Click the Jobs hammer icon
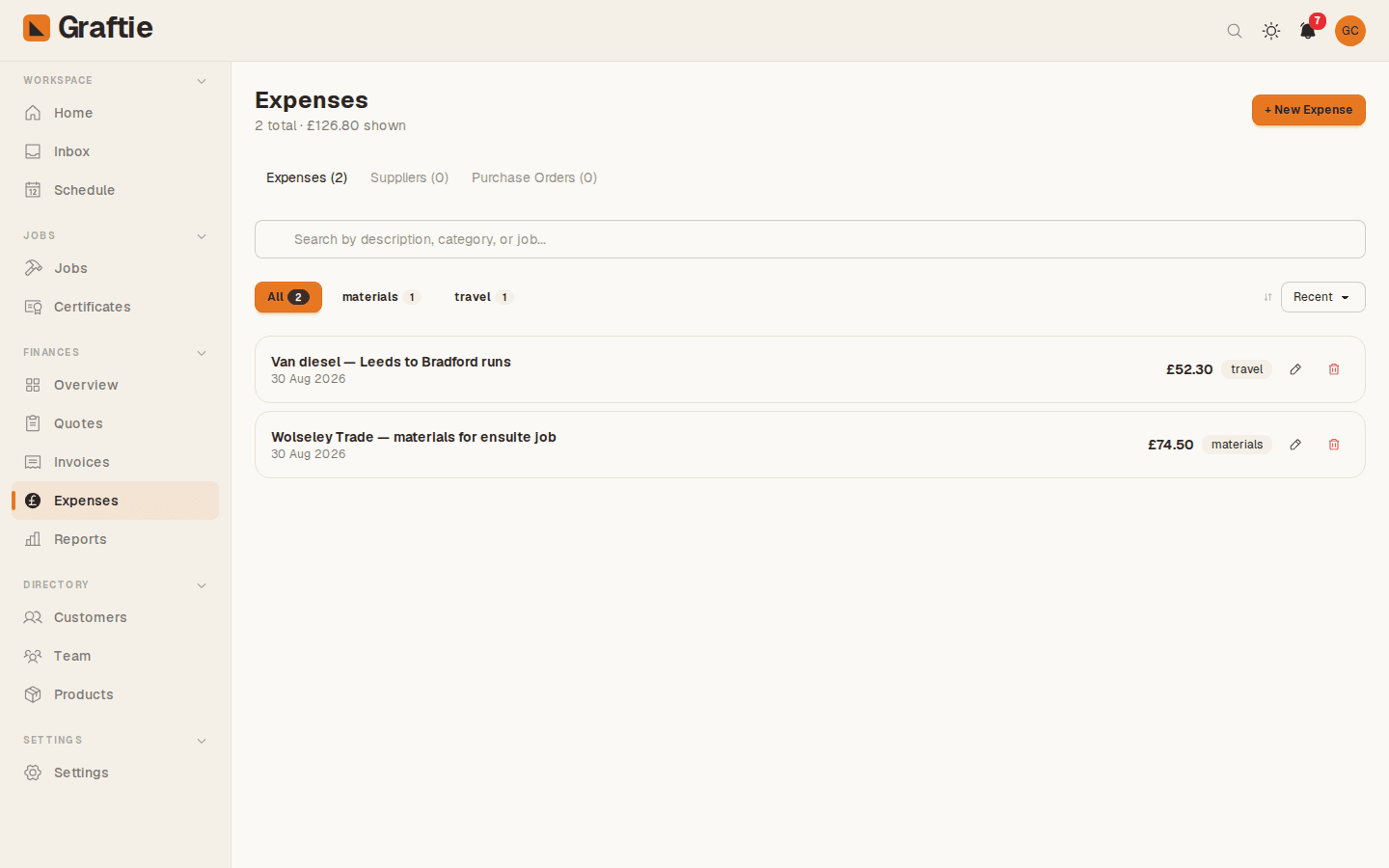The width and height of the screenshot is (1389, 868). [x=33, y=268]
